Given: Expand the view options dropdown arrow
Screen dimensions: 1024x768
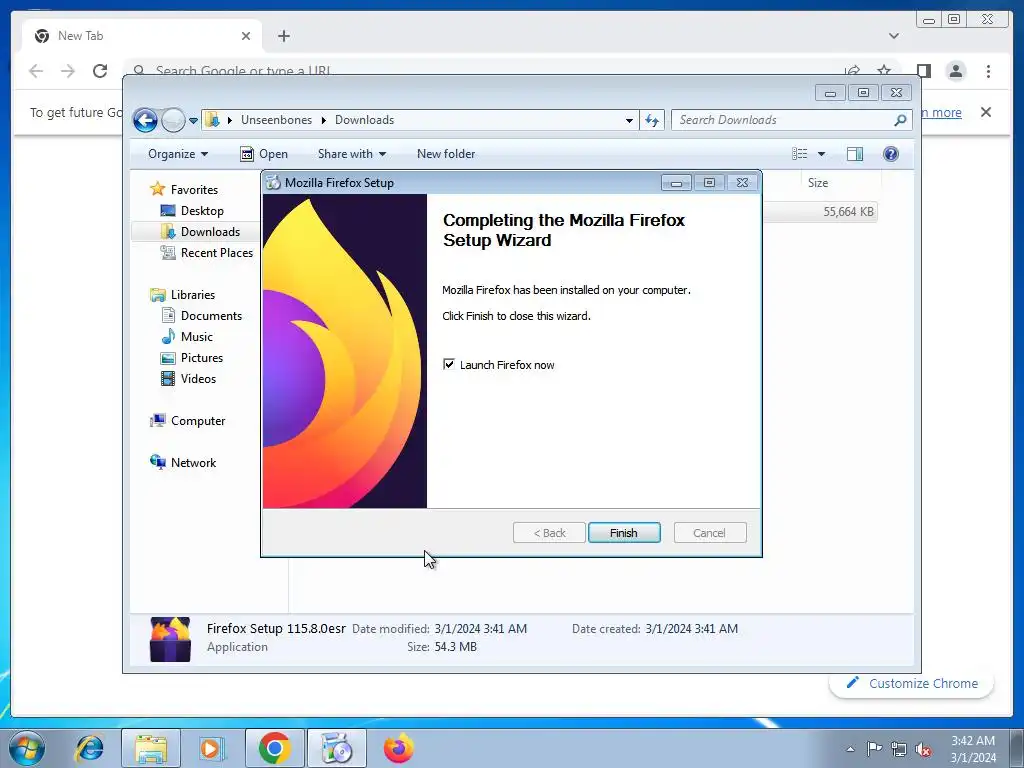Looking at the screenshot, I should pos(822,154).
